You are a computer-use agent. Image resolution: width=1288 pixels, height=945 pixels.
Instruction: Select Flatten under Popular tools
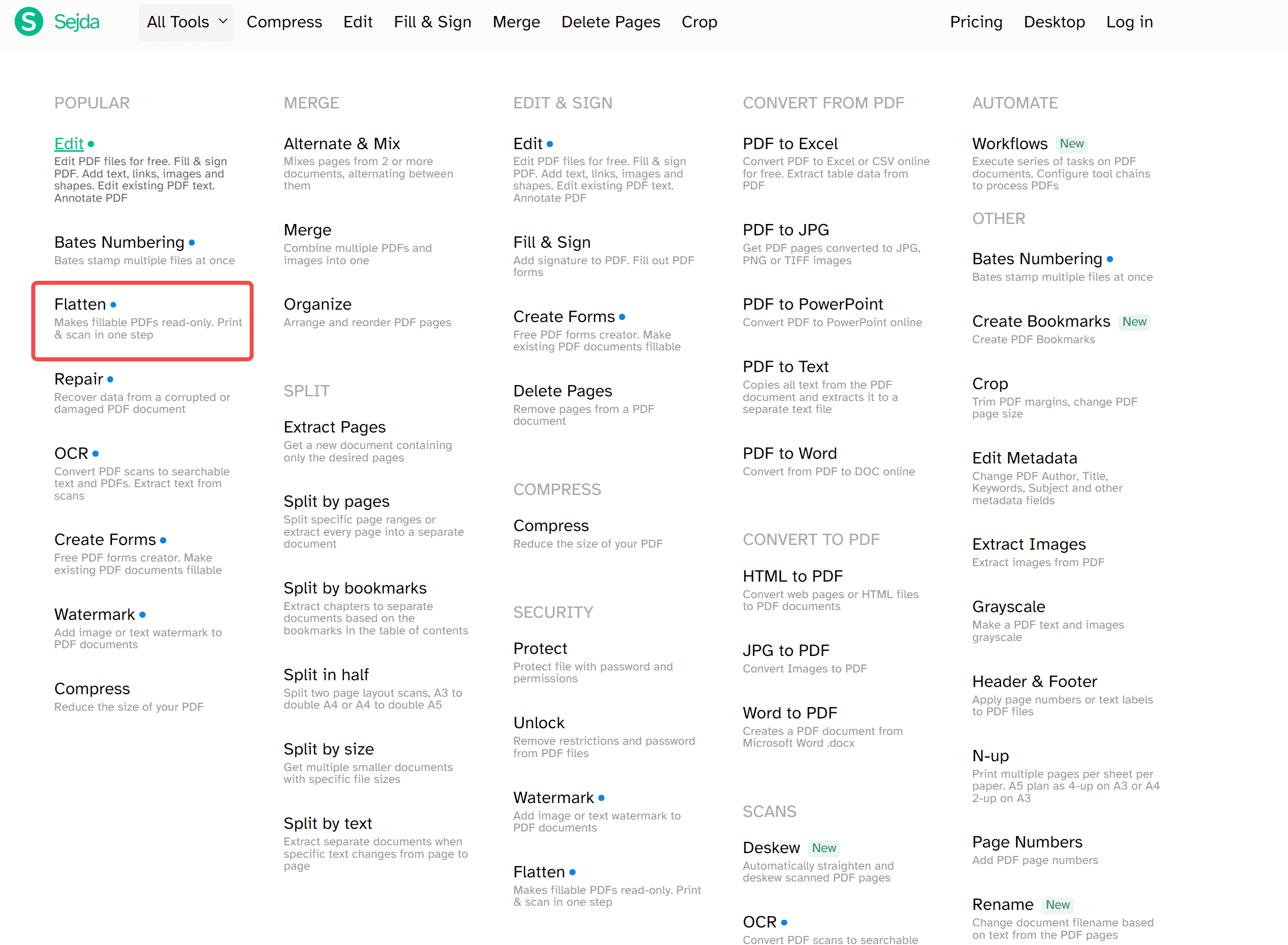(80, 305)
